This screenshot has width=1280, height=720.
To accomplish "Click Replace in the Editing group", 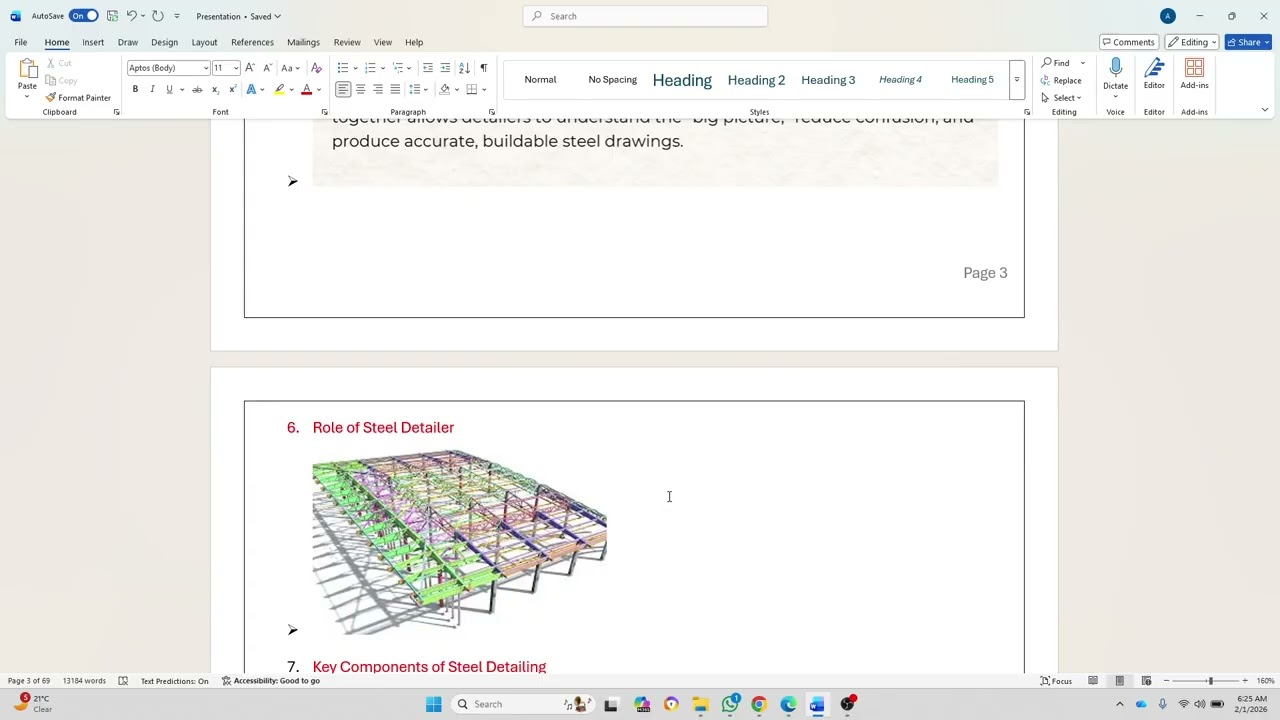I will tap(1061, 80).
